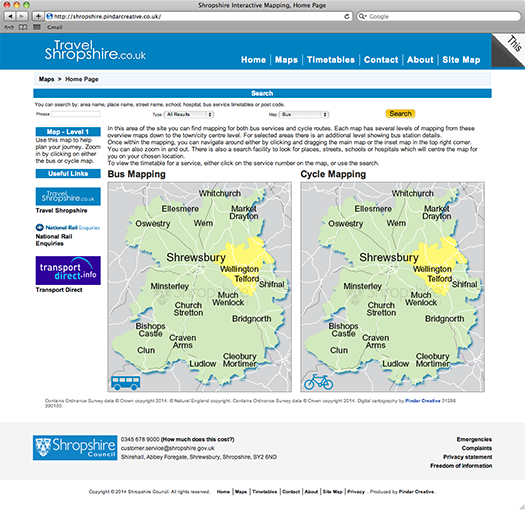The image size is (525, 510).
Task: Open the Maps navigation item
Action: [286, 60]
